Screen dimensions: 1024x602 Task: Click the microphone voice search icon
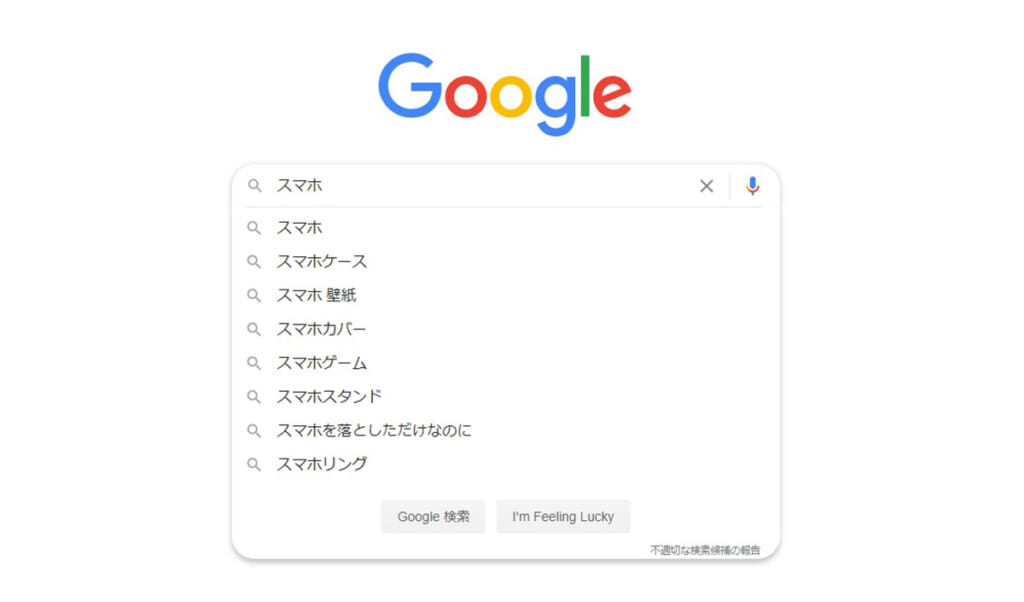point(752,186)
